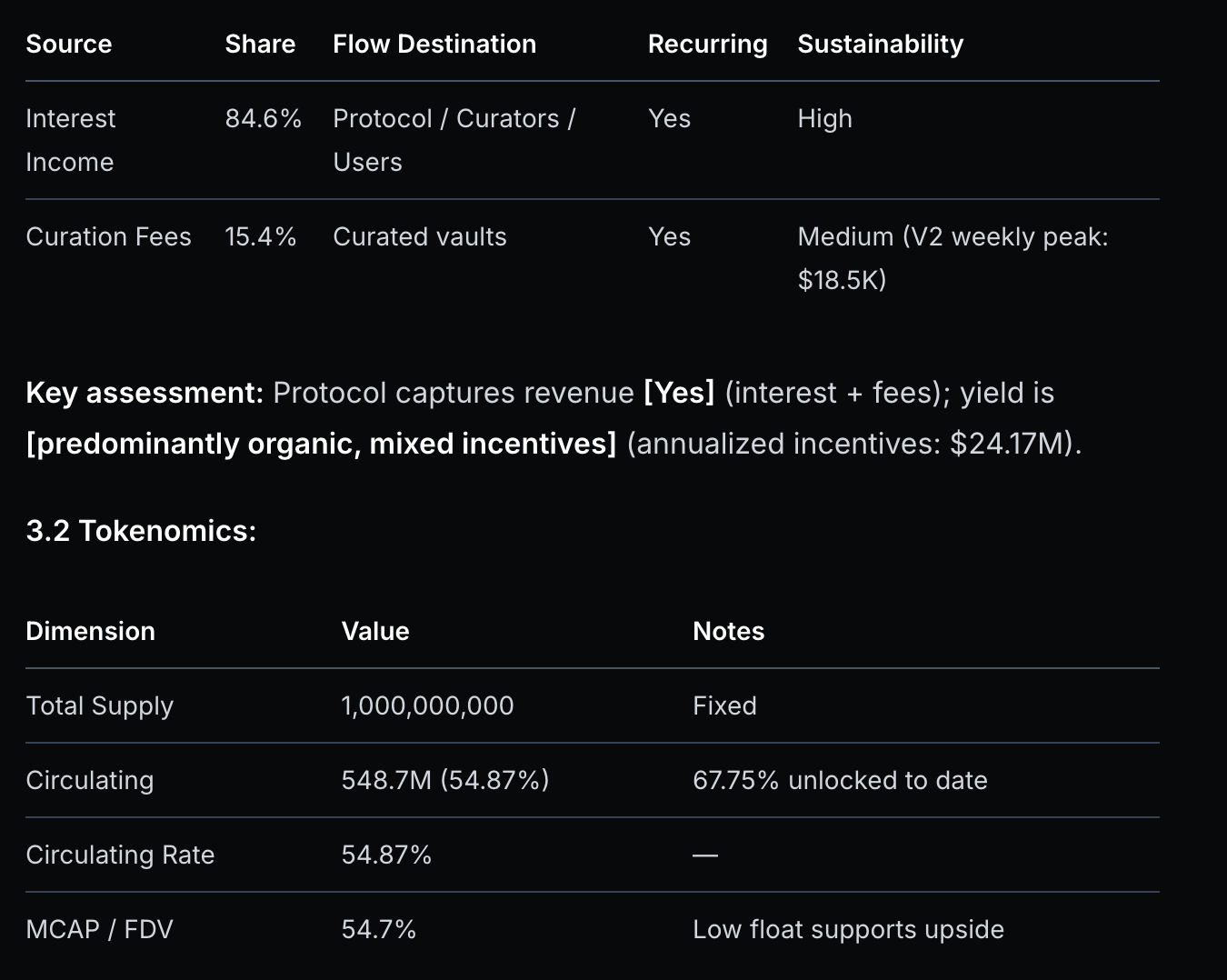Click the Share column header
Image resolution: width=1227 pixels, height=980 pixels.
coord(260,44)
